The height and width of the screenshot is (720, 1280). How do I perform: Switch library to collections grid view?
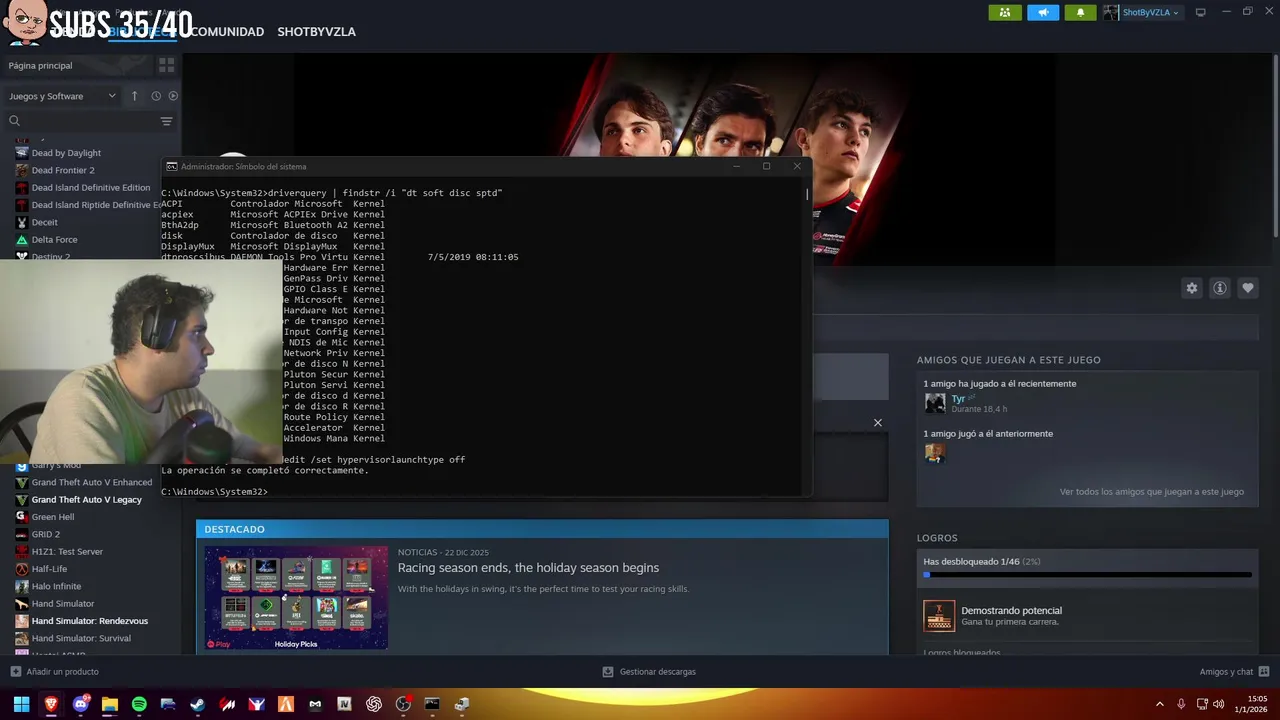click(166, 65)
